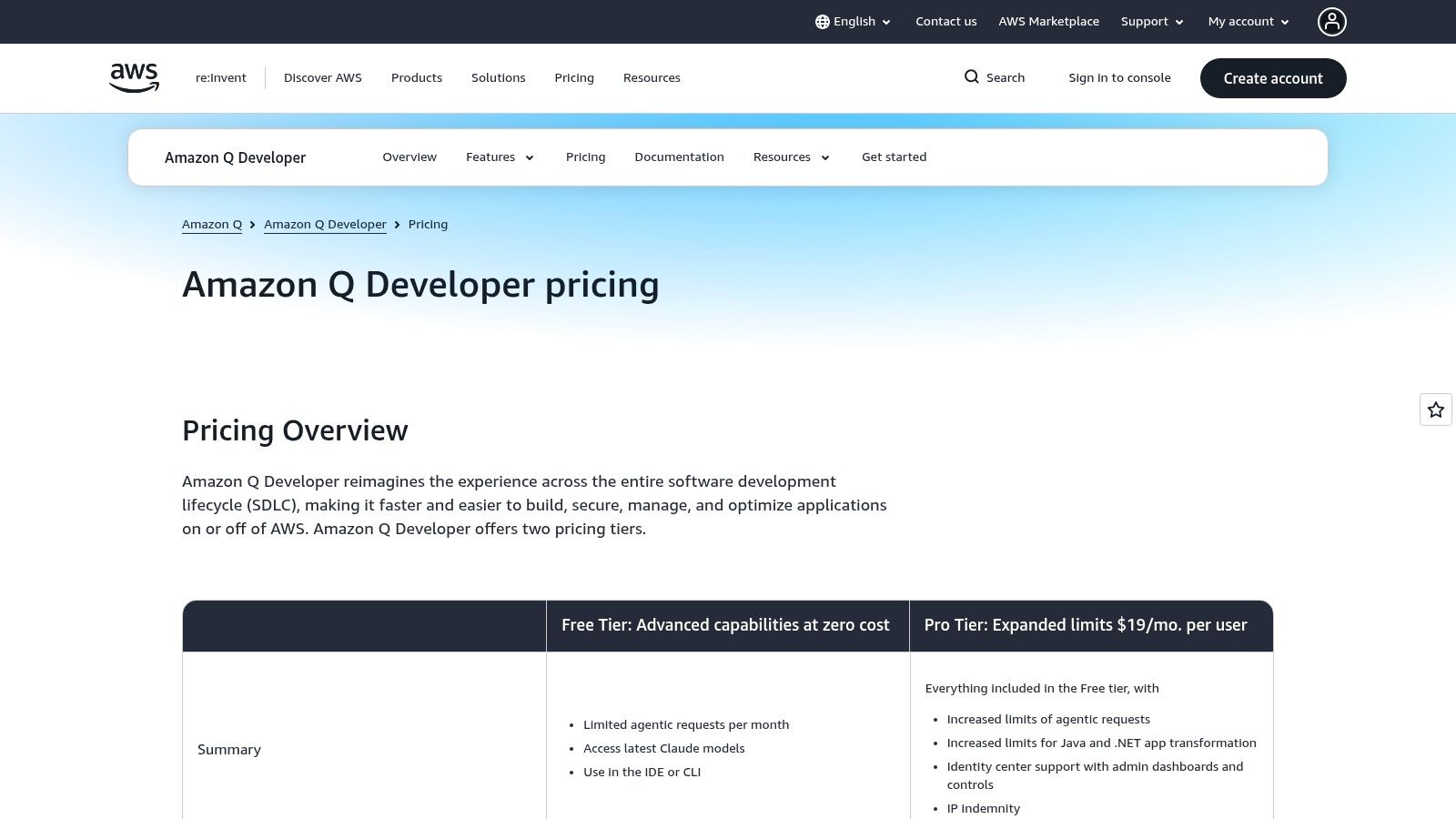
Task: Go to re:Invent page
Action: [x=221, y=78]
